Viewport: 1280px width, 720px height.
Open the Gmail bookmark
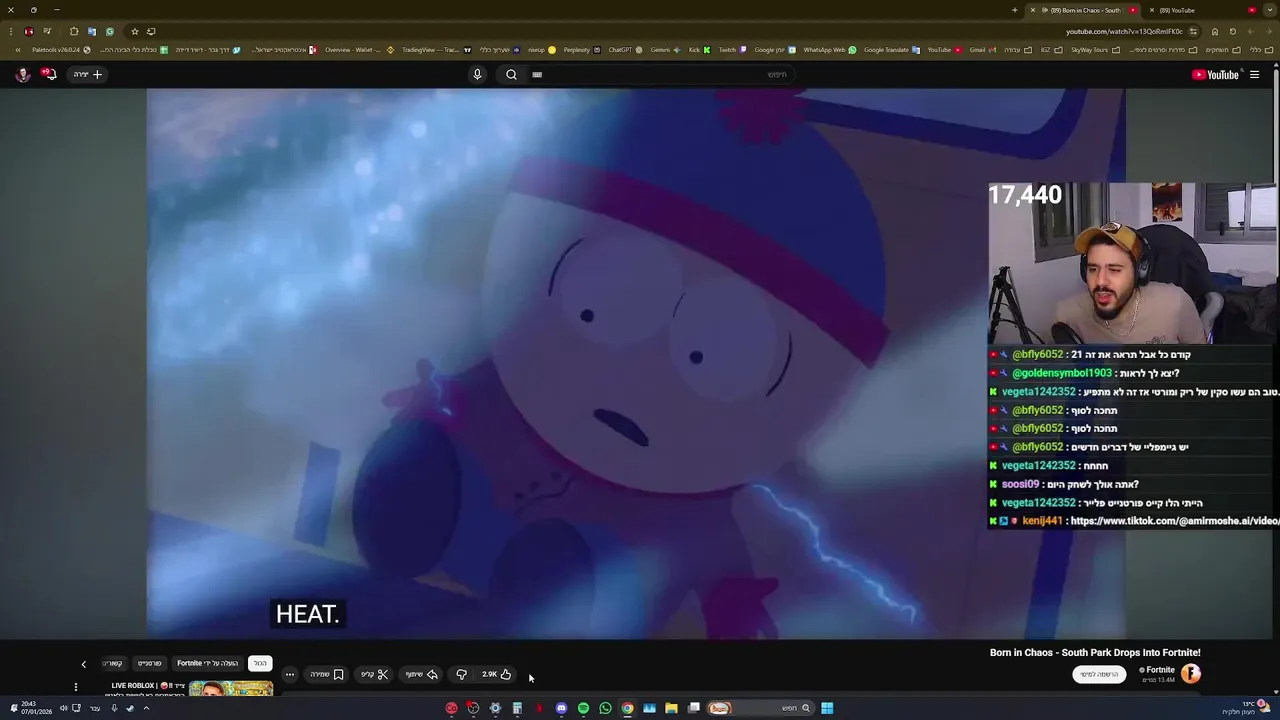[x=982, y=50]
